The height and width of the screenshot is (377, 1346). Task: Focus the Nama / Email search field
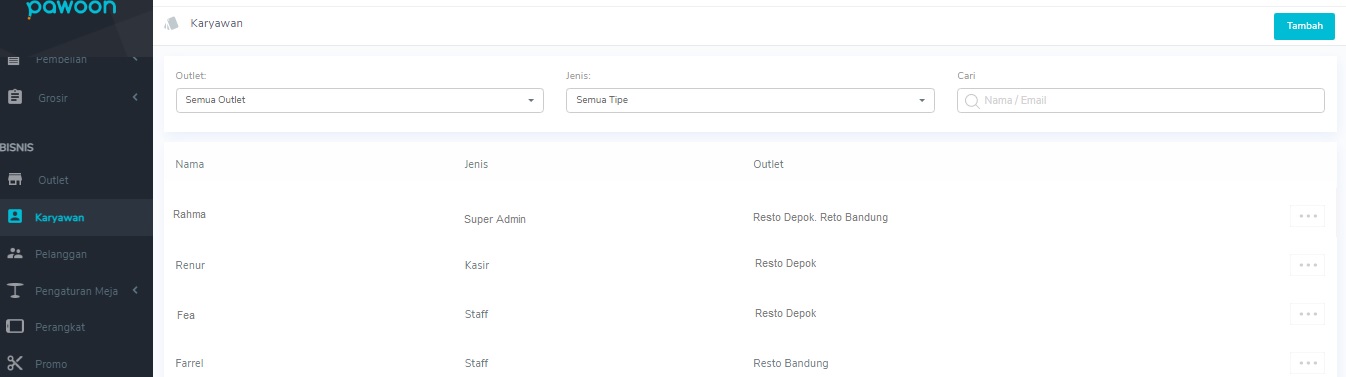[1140, 100]
